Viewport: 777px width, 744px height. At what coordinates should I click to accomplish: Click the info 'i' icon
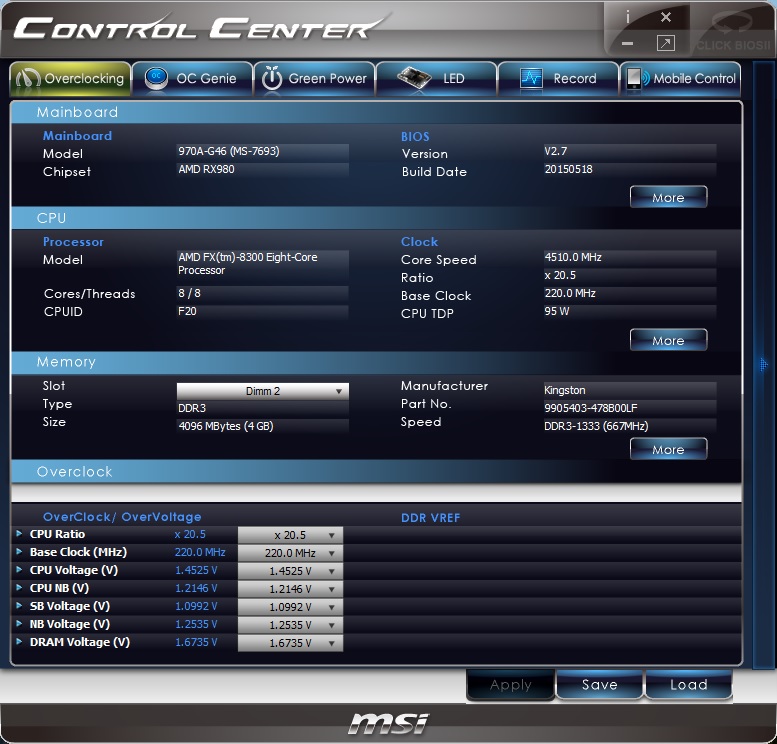[628, 17]
